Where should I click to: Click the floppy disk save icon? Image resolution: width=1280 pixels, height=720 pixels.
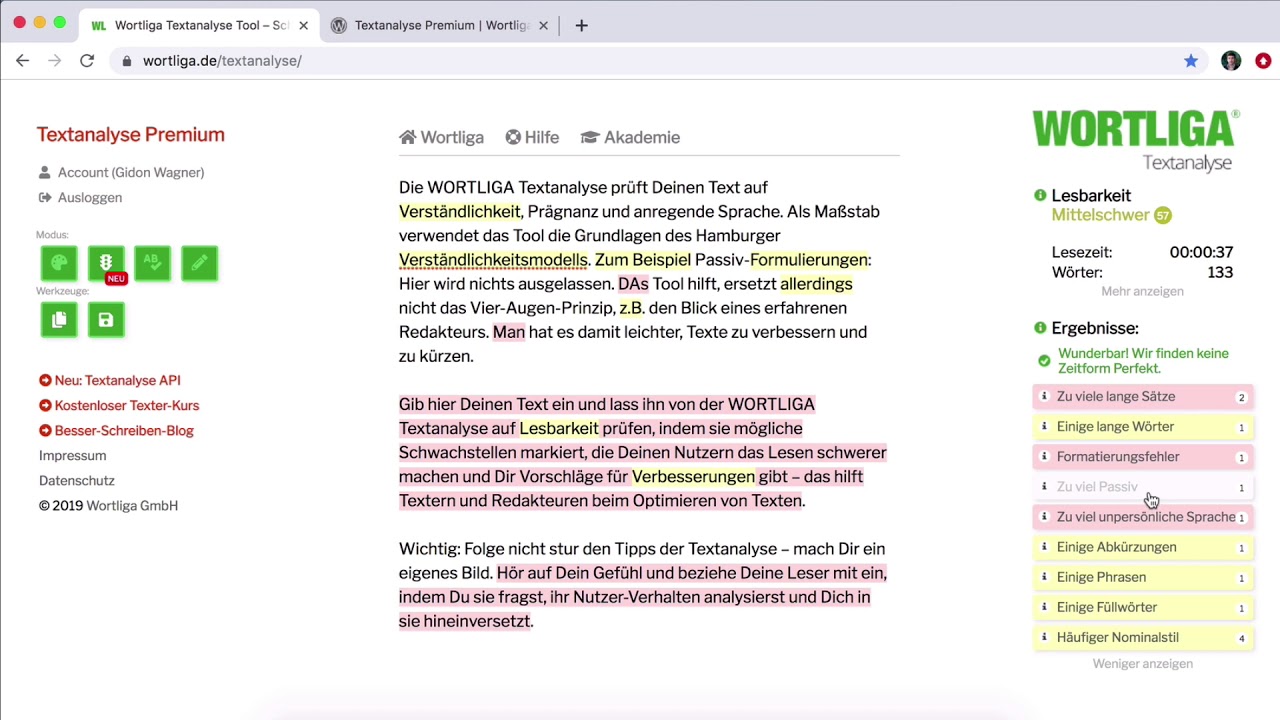tap(106, 320)
